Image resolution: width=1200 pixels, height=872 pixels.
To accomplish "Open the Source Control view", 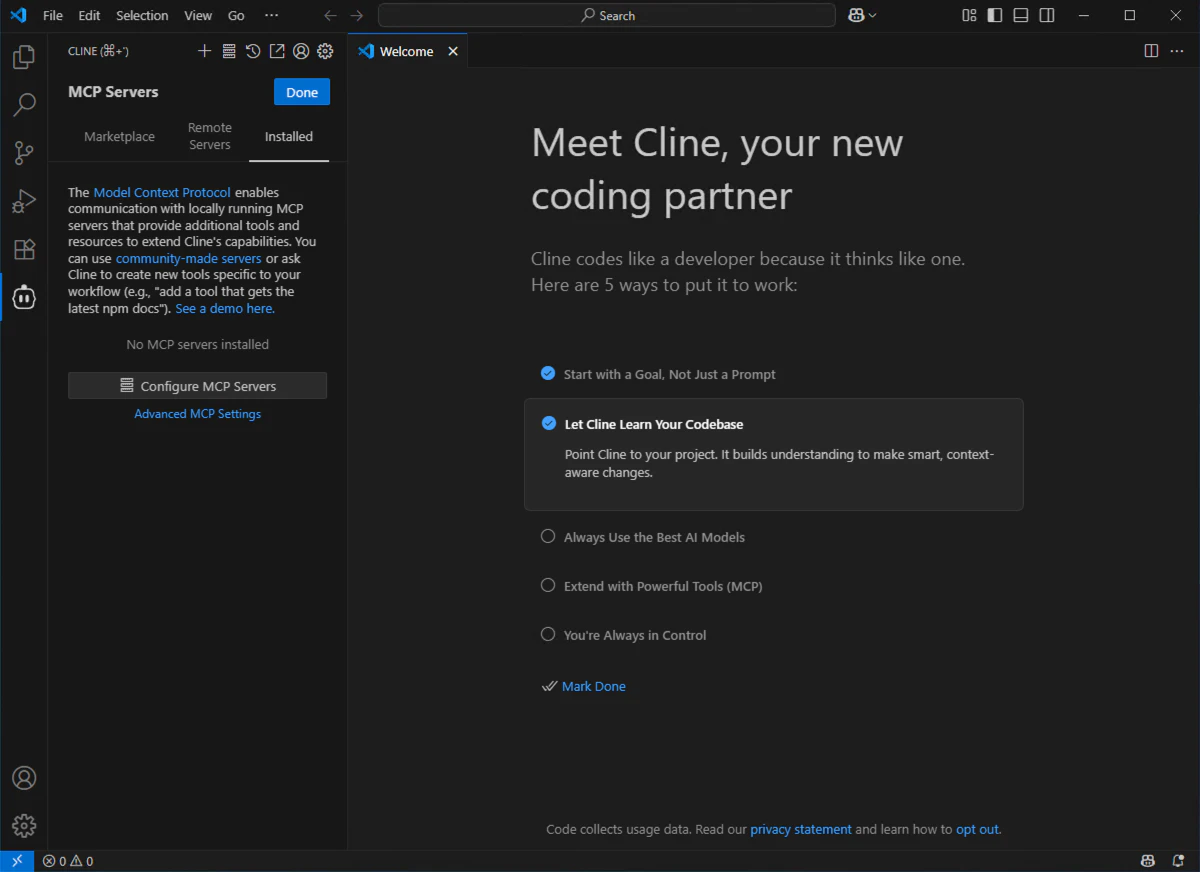I will pyautogui.click(x=24, y=153).
